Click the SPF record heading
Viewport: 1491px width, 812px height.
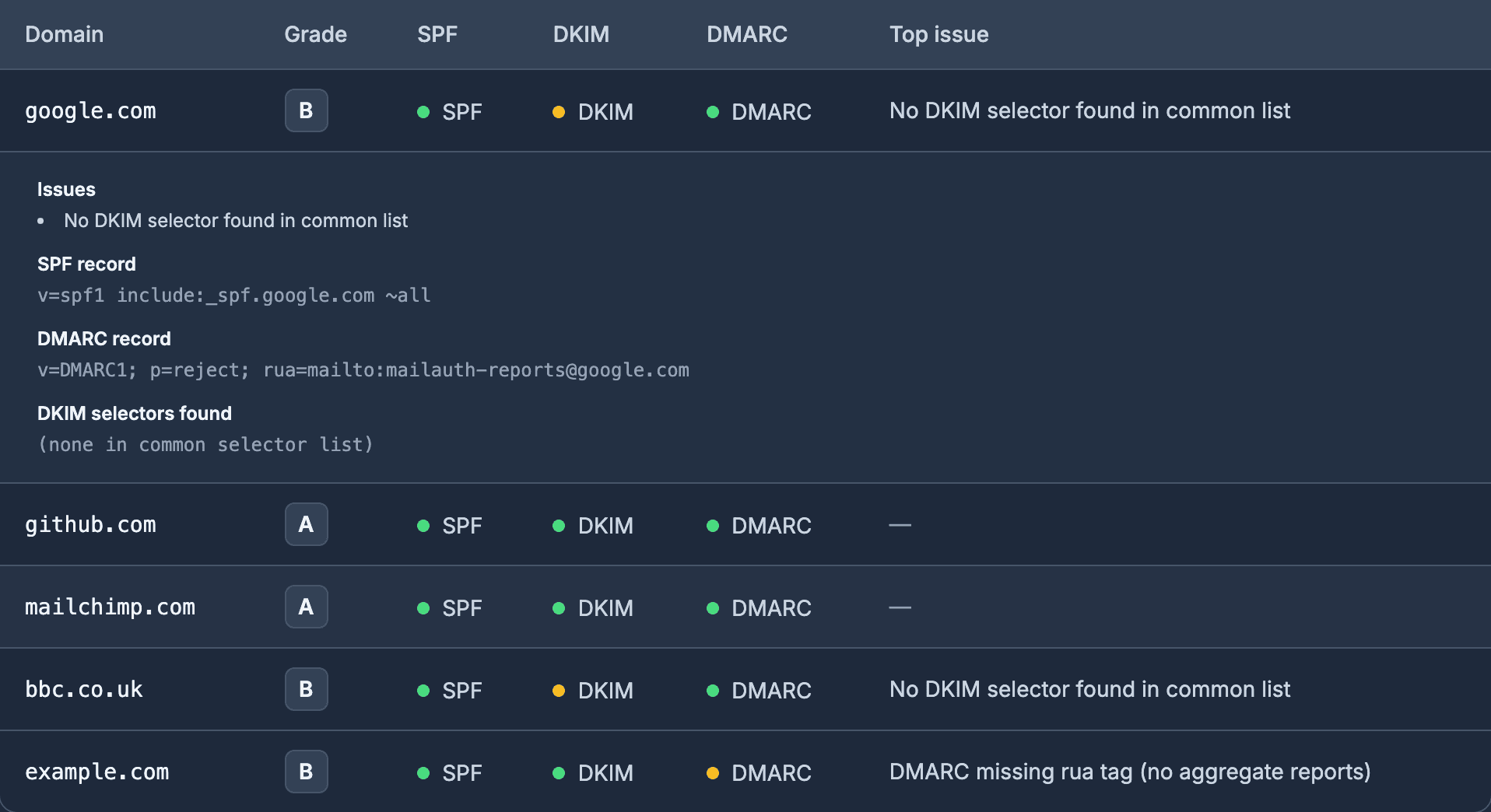[x=86, y=264]
